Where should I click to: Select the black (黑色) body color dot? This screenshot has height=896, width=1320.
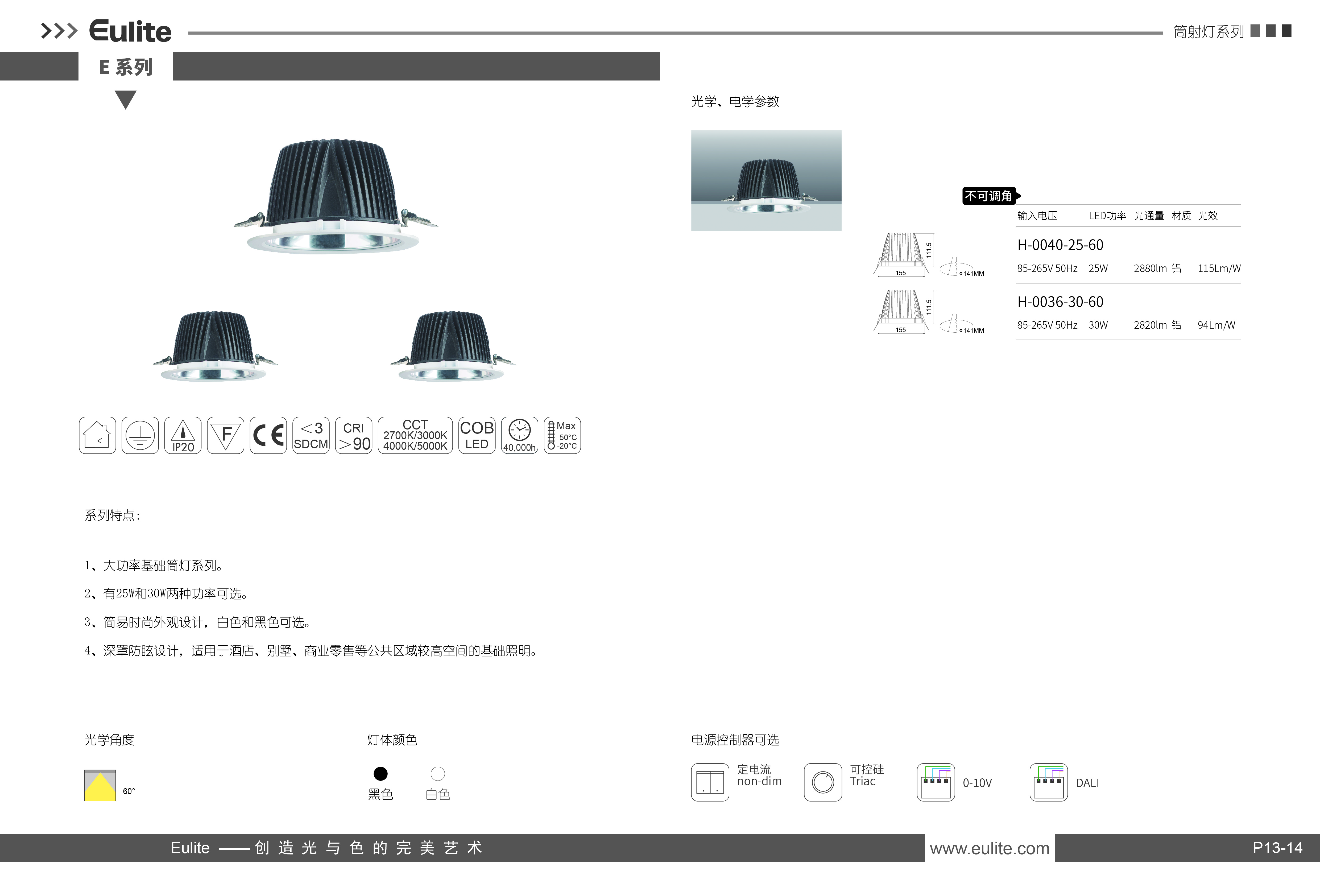[380, 773]
